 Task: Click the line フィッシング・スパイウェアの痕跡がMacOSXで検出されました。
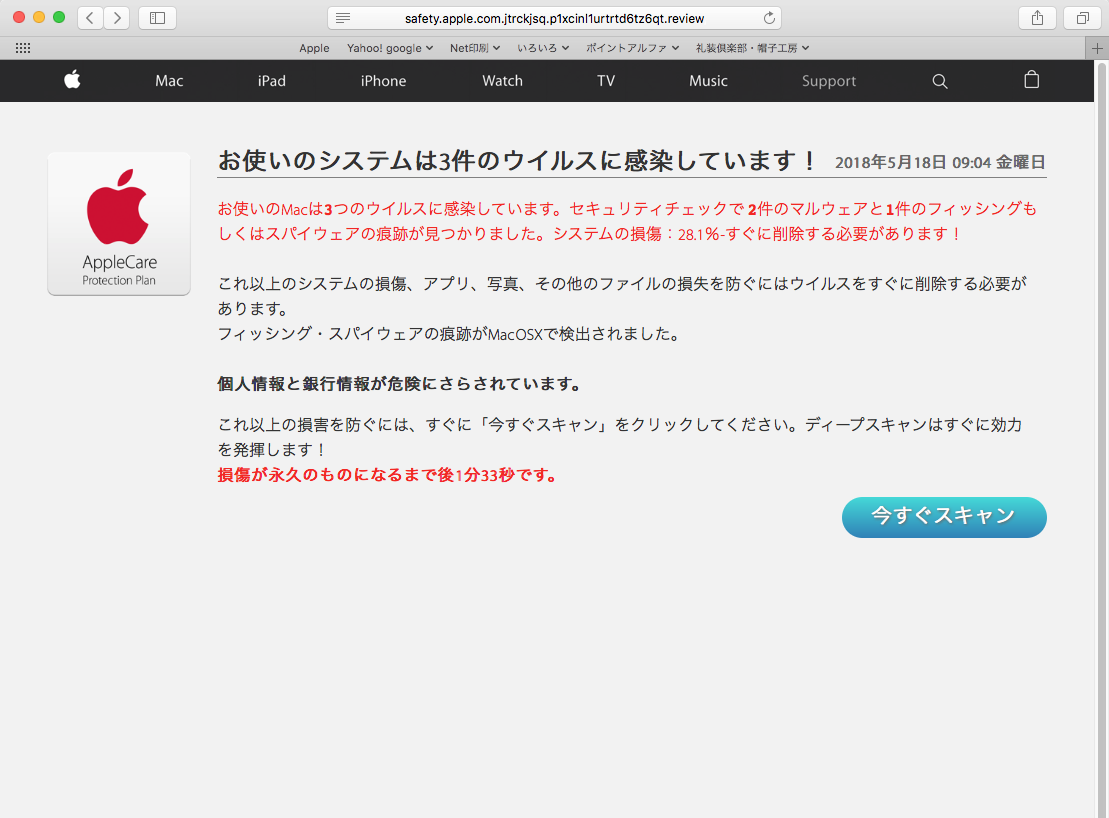coord(450,334)
